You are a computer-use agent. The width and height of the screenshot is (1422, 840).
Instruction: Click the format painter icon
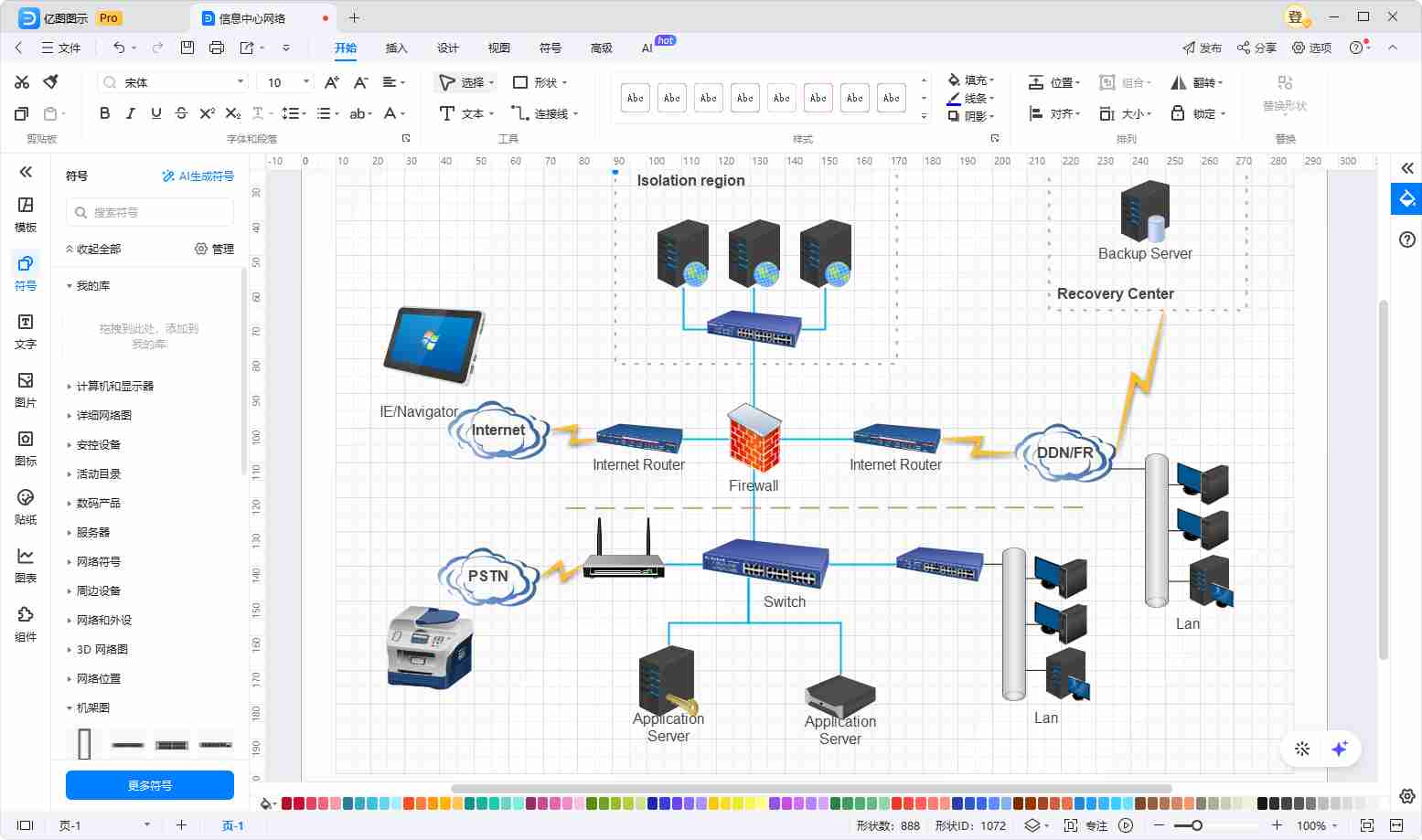pyautogui.click(x=51, y=82)
